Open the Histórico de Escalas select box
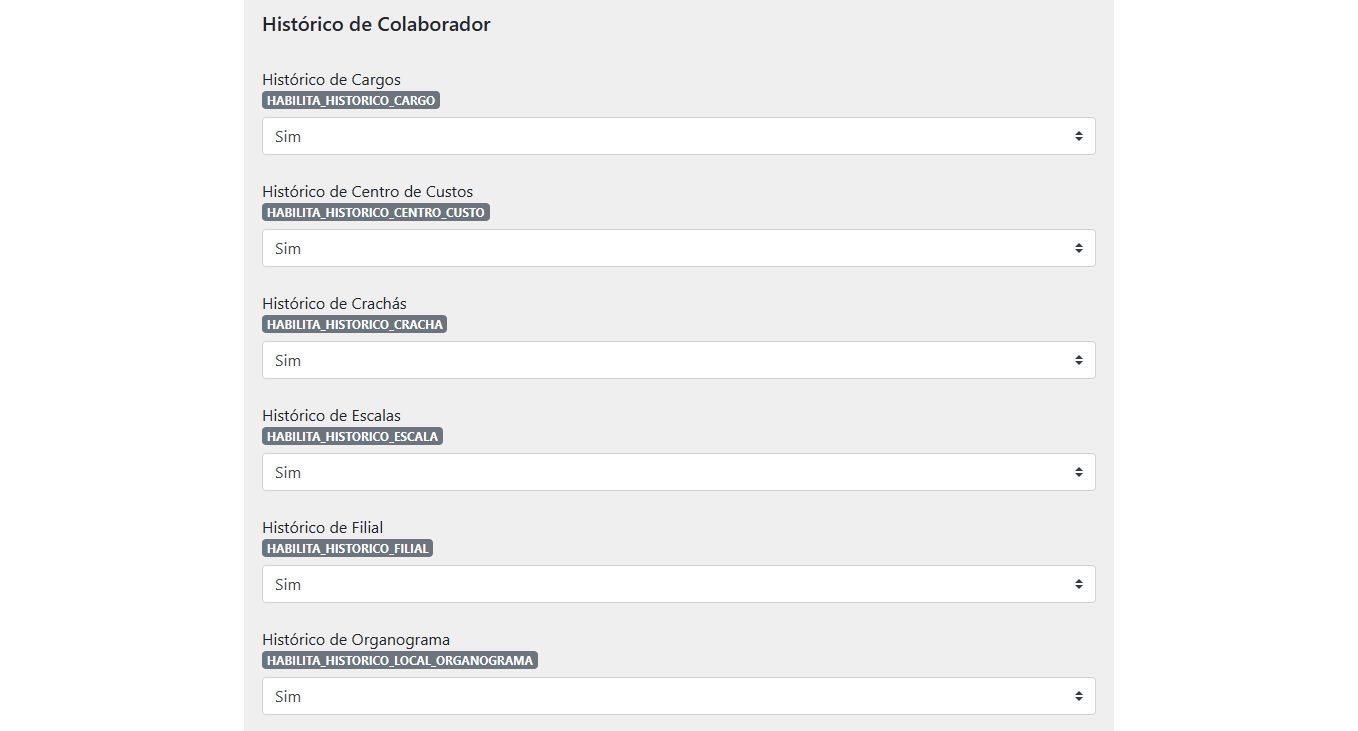Image resolution: width=1358 pixels, height=731 pixels. [x=678, y=472]
